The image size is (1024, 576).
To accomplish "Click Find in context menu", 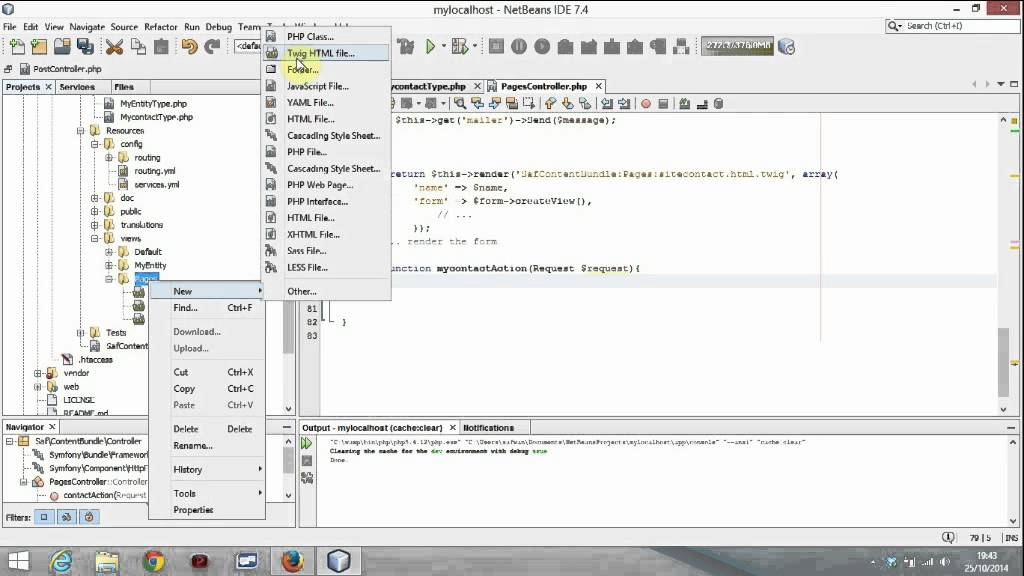I will pyautogui.click(x=207, y=308).
